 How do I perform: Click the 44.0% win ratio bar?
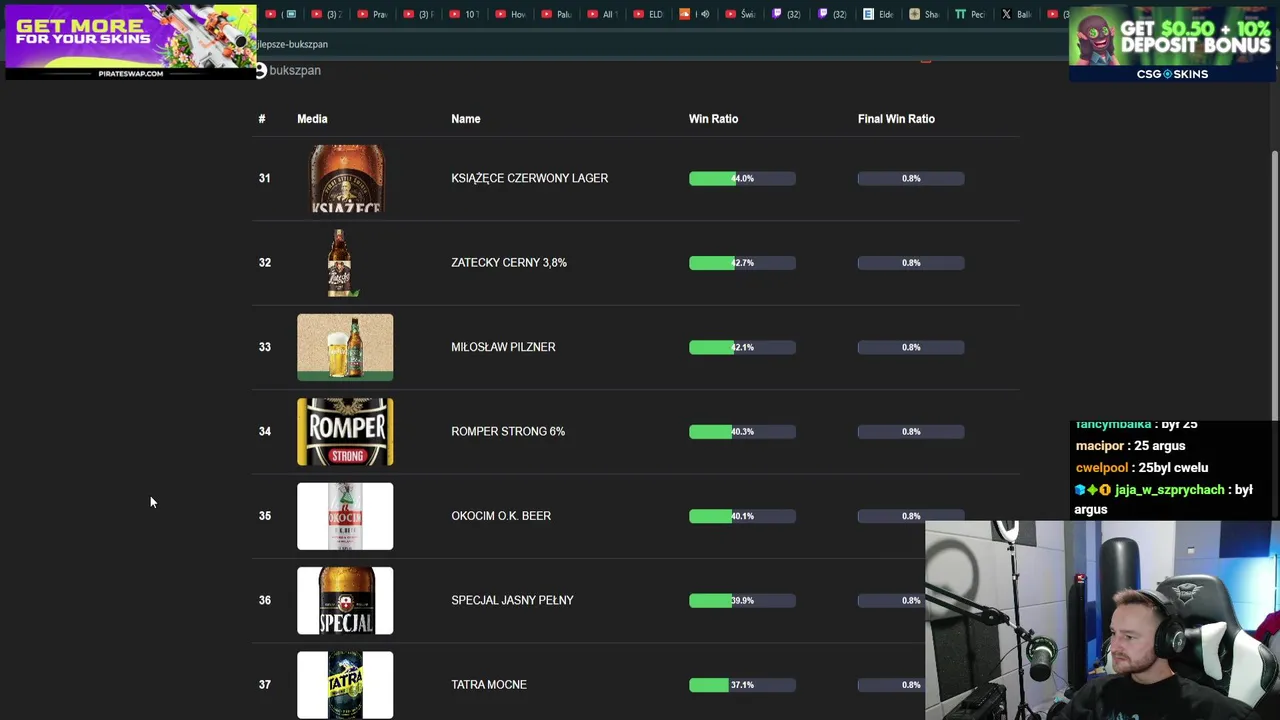pyautogui.click(x=742, y=178)
